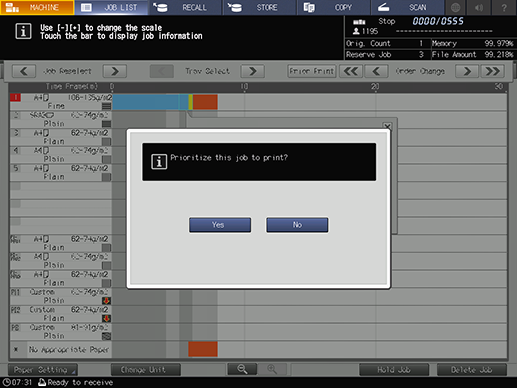Image resolution: width=517 pixels, height=388 pixels.
Task: Select tray 4 A4 Plain row
Action: (x=61, y=155)
